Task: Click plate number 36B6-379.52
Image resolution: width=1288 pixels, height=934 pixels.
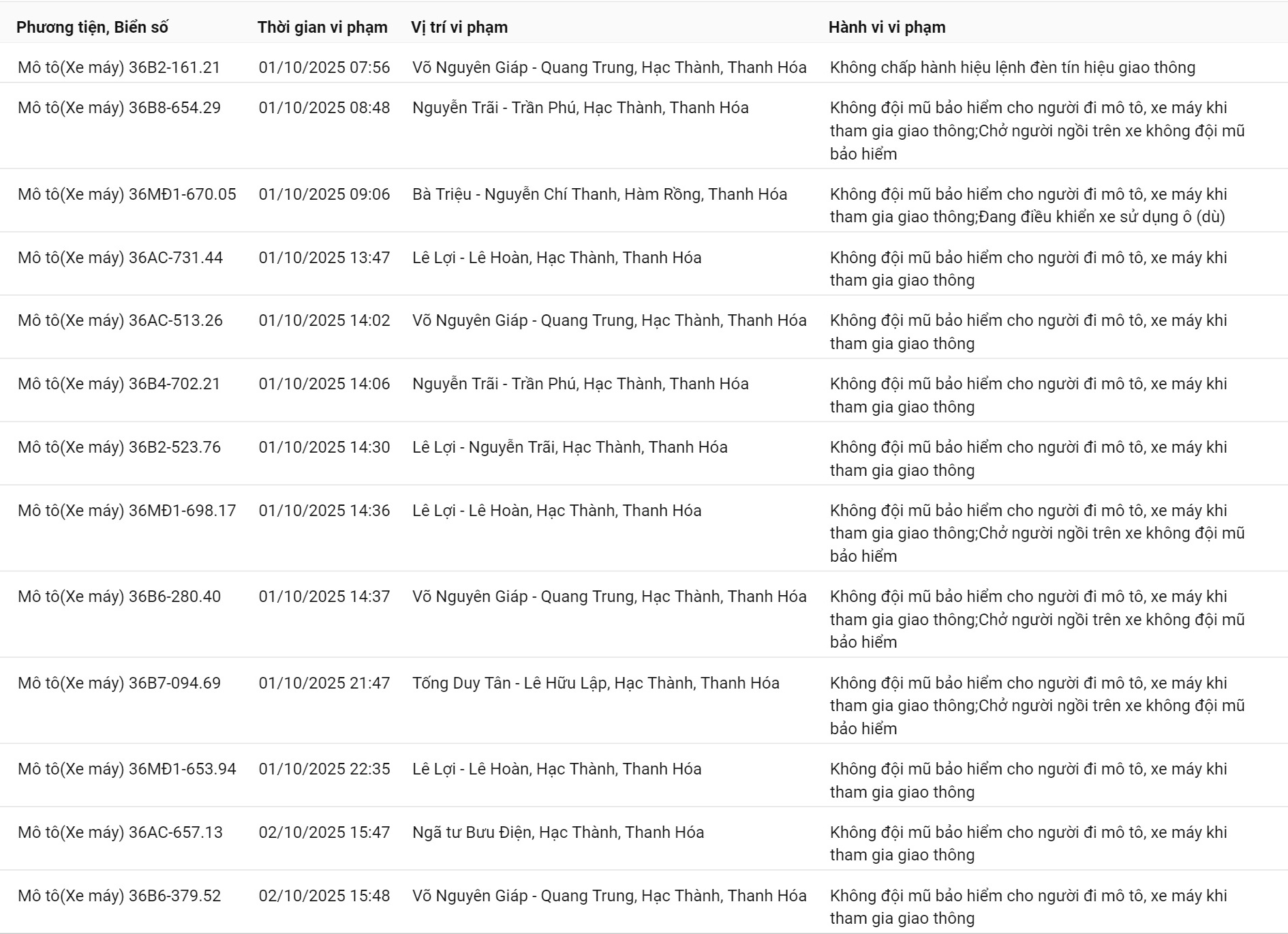Action: tap(174, 896)
